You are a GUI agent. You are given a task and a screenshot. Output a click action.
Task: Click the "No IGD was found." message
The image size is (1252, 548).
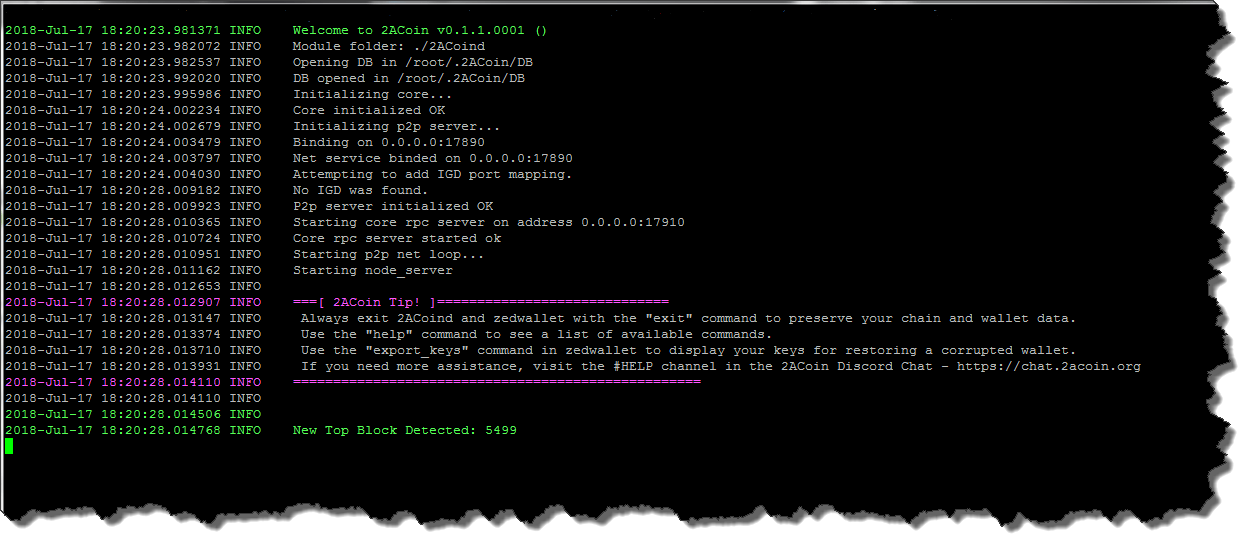click(360, 190)
